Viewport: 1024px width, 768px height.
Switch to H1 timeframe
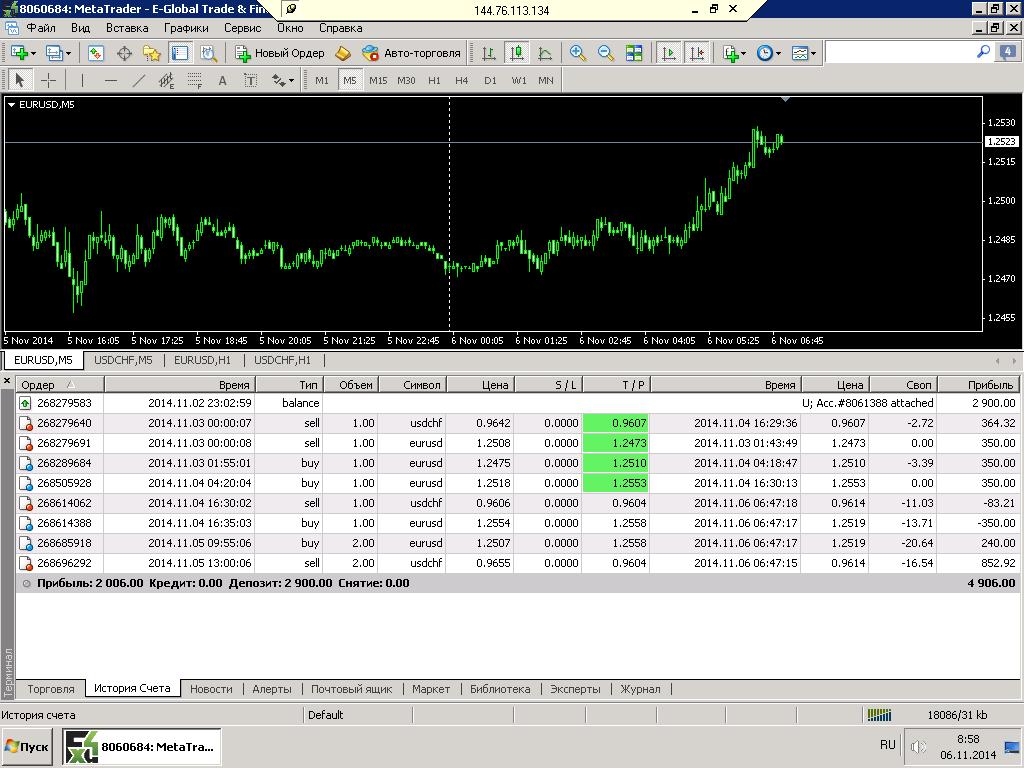click(x=434, y=80)
